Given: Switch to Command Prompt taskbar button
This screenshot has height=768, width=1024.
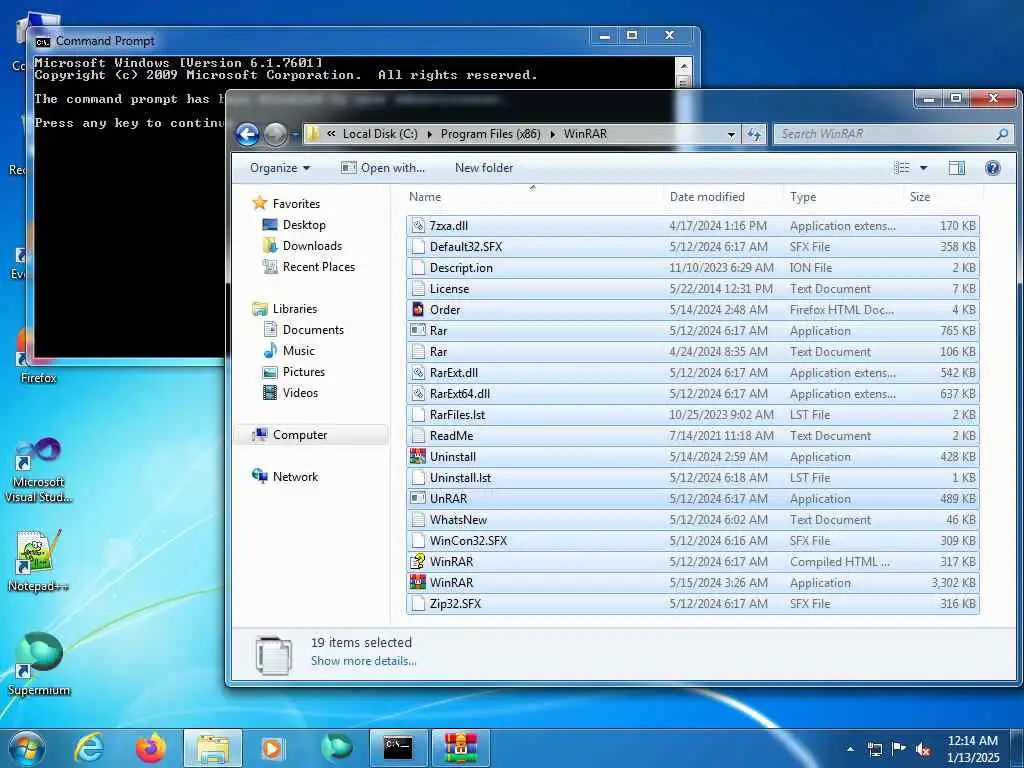Looking at the screenshot, I should (x=398, y=748).
